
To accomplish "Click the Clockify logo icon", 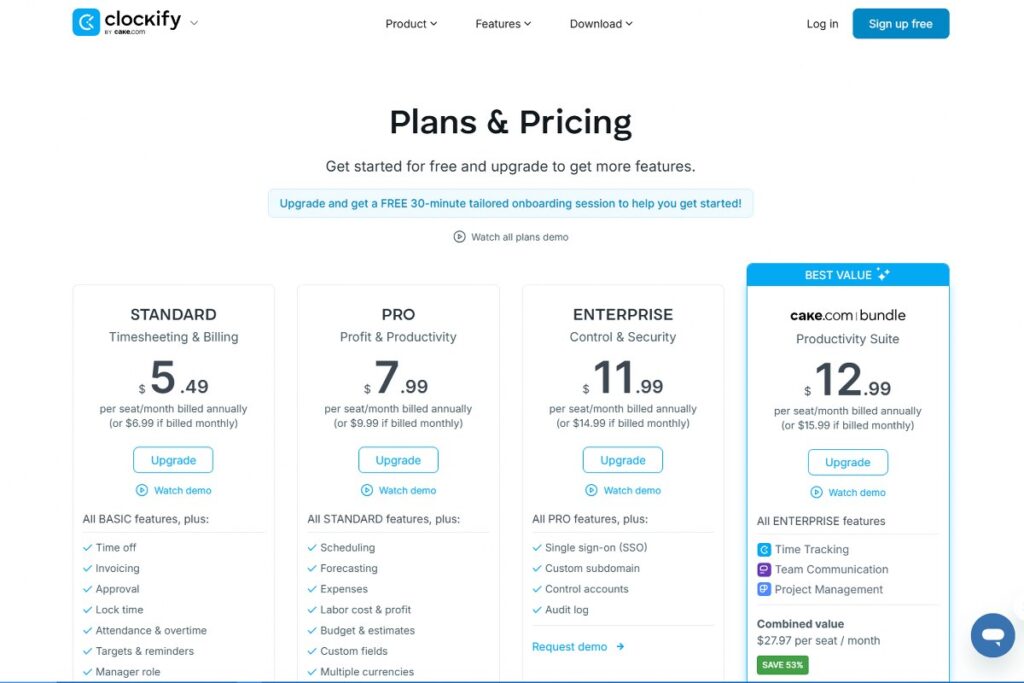I will 86,22.
